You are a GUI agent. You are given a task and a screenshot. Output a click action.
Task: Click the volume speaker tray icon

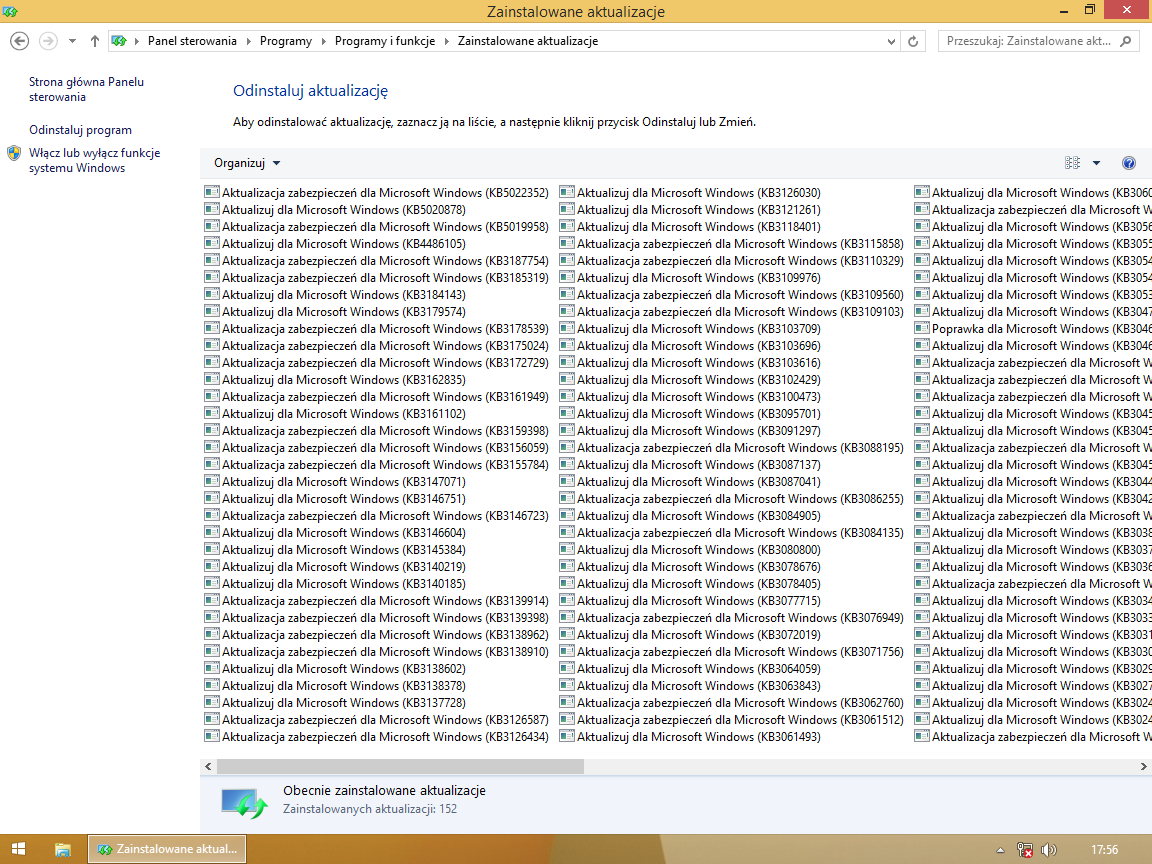tap(1048, 849)
